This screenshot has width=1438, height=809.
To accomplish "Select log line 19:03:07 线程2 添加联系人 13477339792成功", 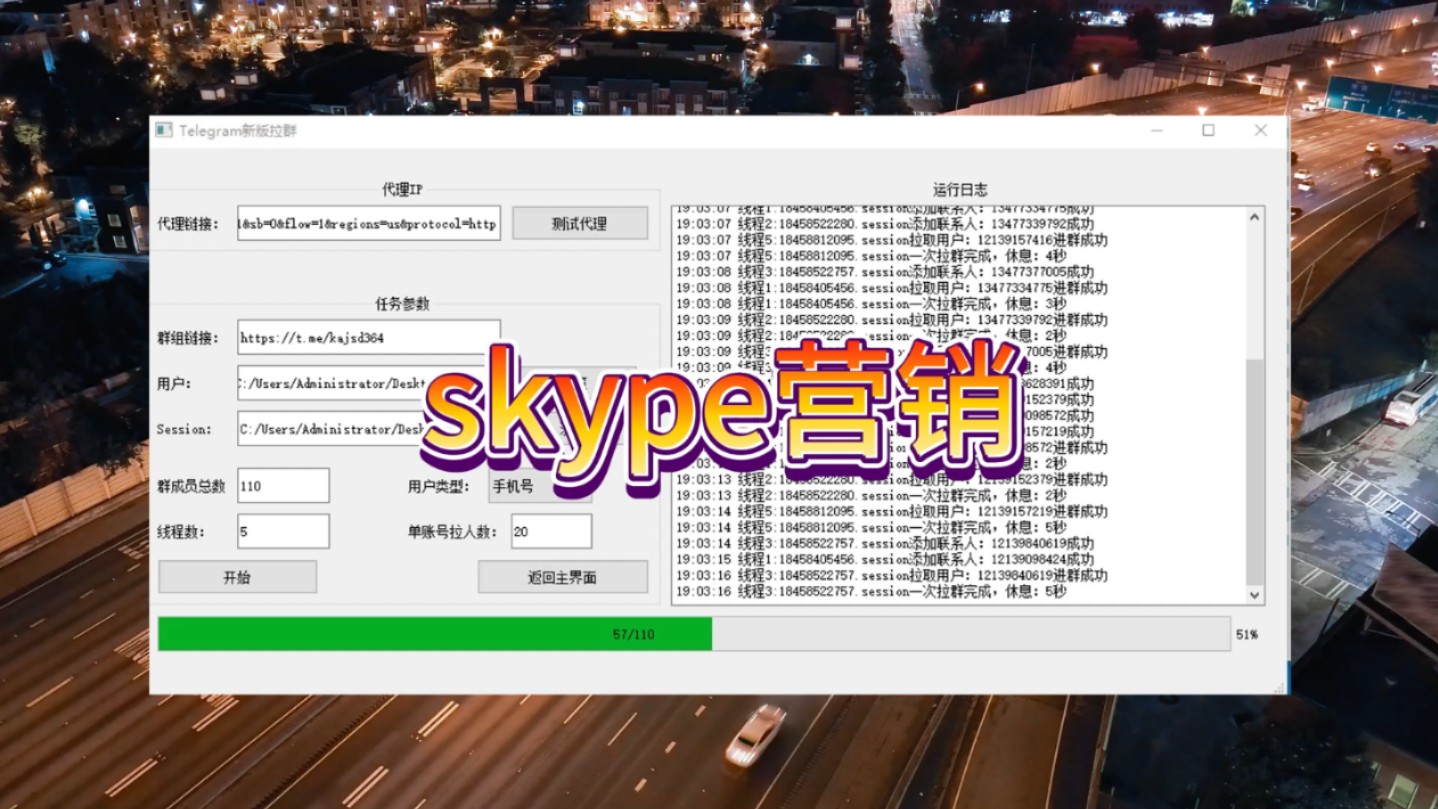I will pos(885,224).
